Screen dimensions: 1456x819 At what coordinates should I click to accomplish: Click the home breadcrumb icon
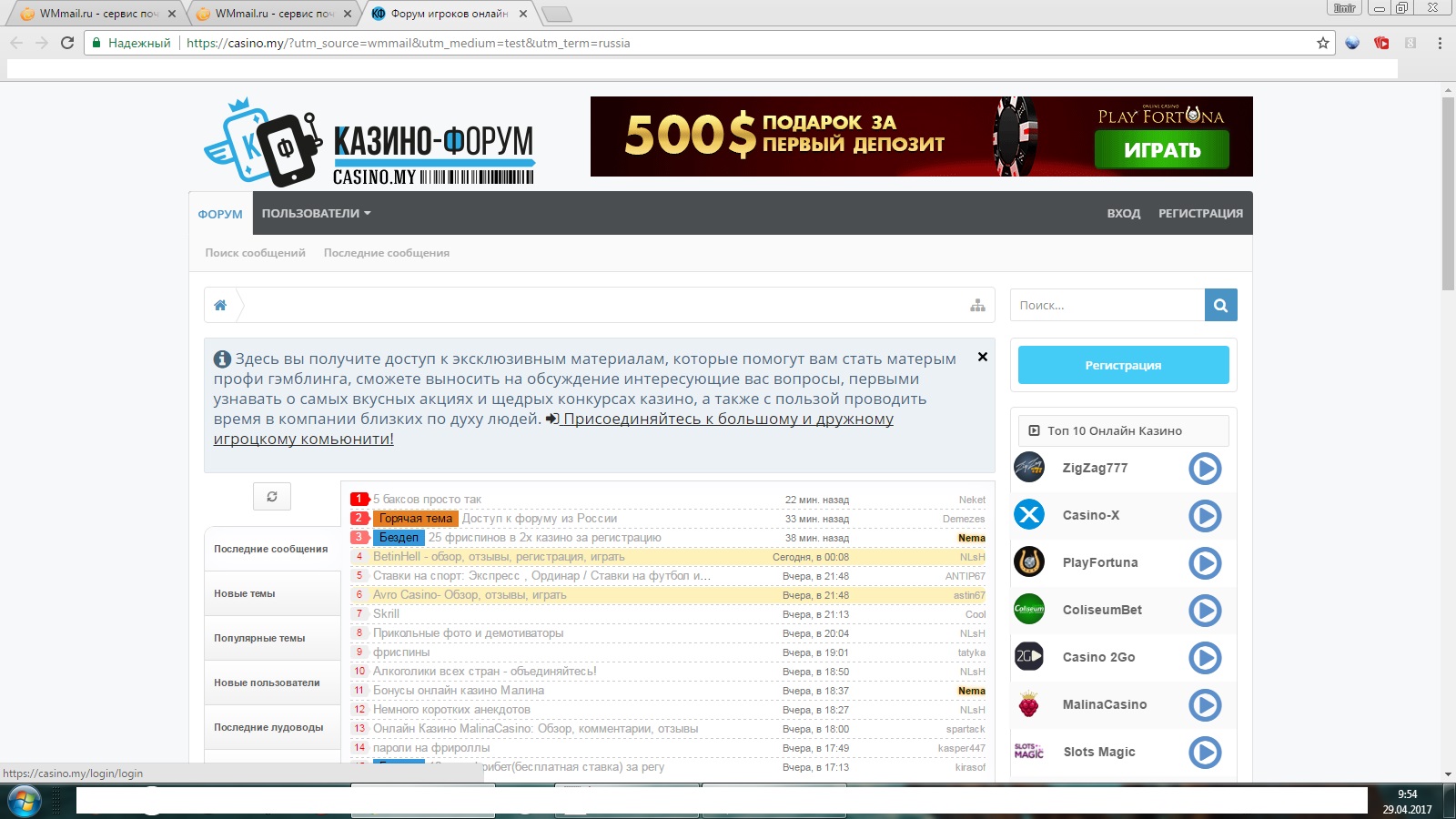(x=220, y=306)
